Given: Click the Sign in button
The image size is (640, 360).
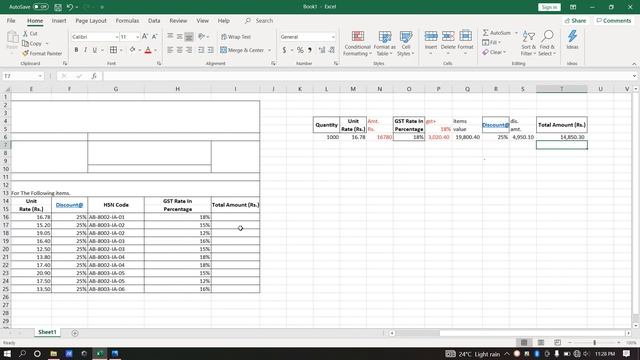Looking at the screenshot, I should coord(549,7).
